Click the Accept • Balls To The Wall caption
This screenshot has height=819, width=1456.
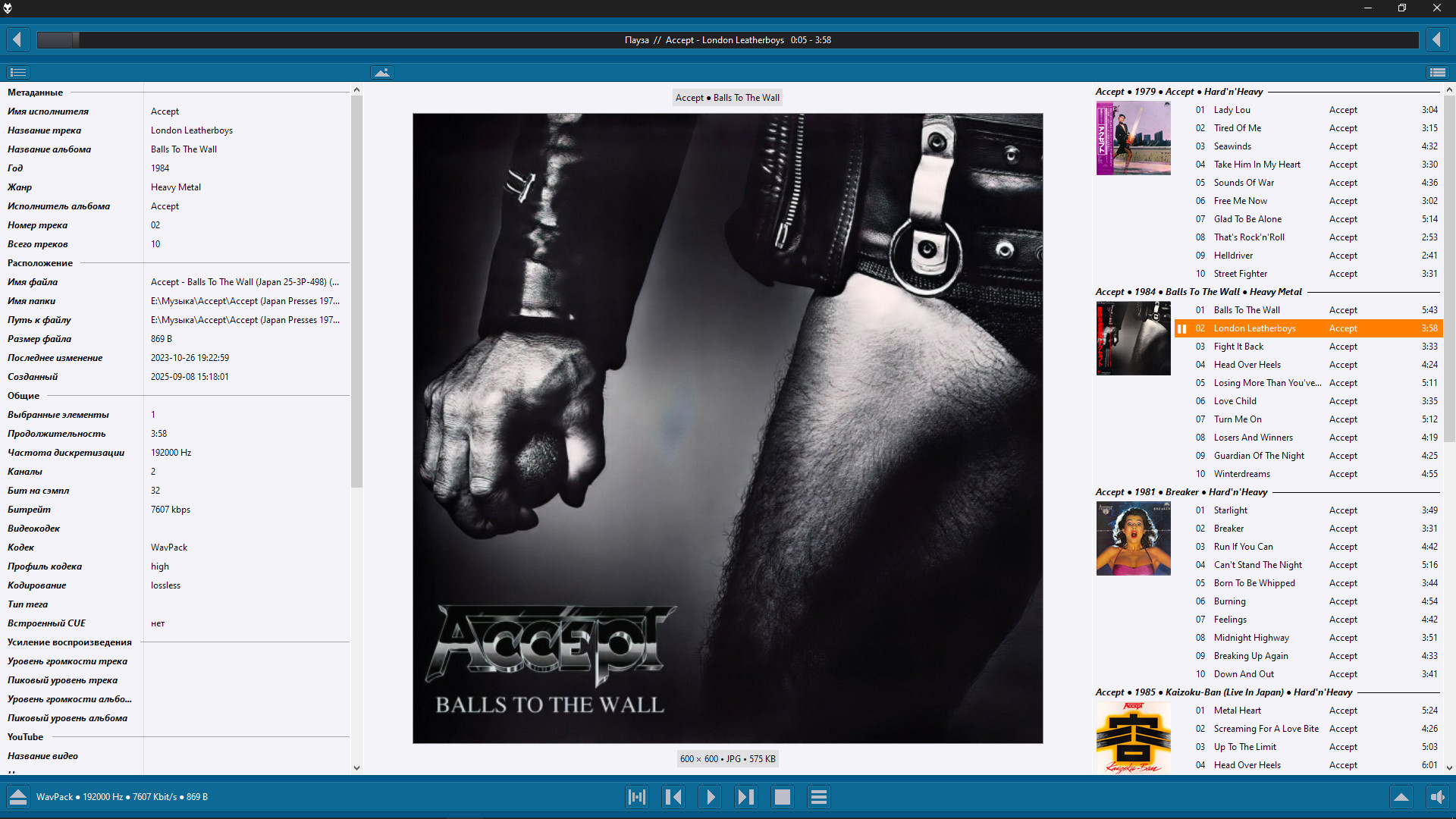click(x=727, y=98)
